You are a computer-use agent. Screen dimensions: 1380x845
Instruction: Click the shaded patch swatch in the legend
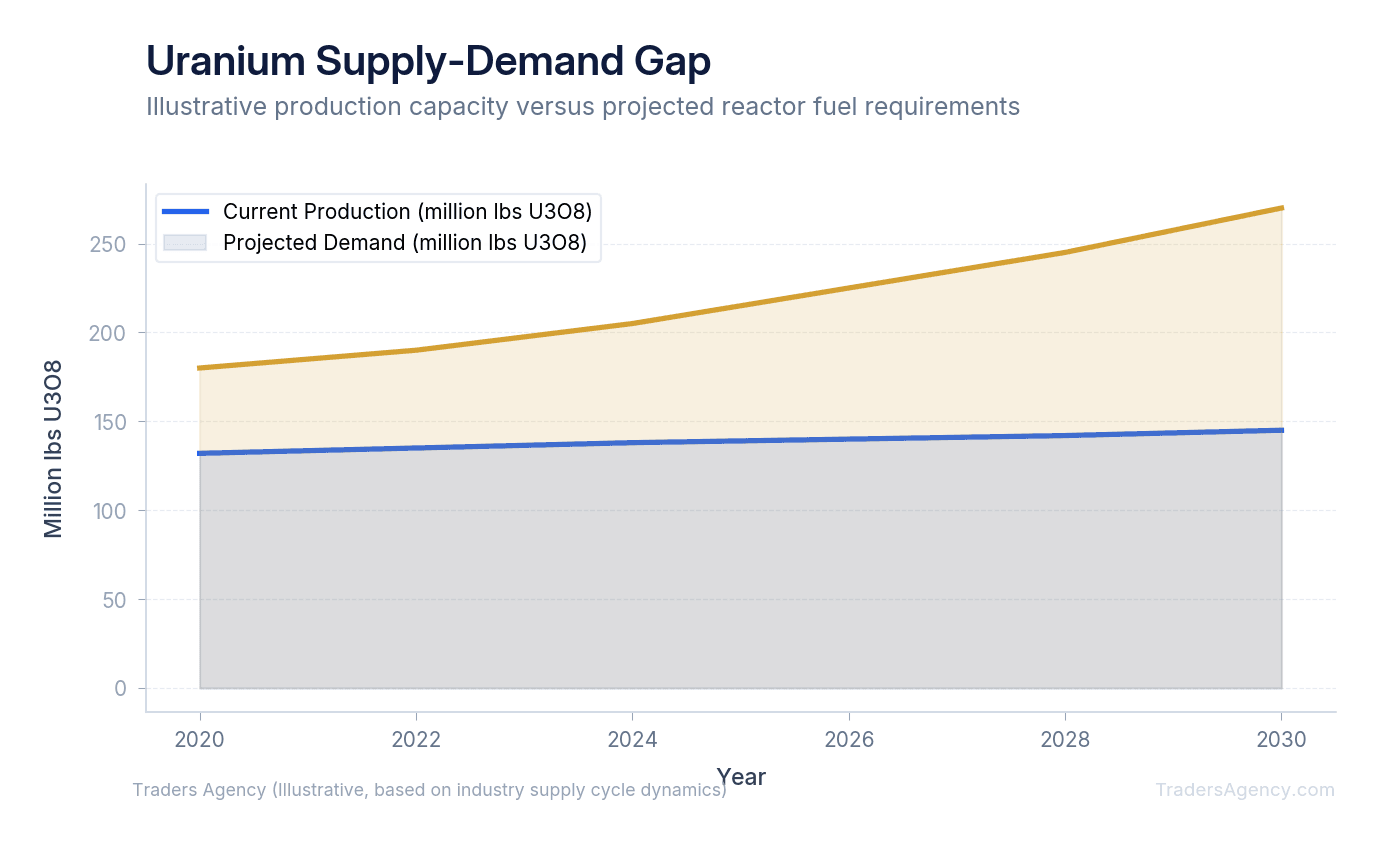[x=185, y=242]
